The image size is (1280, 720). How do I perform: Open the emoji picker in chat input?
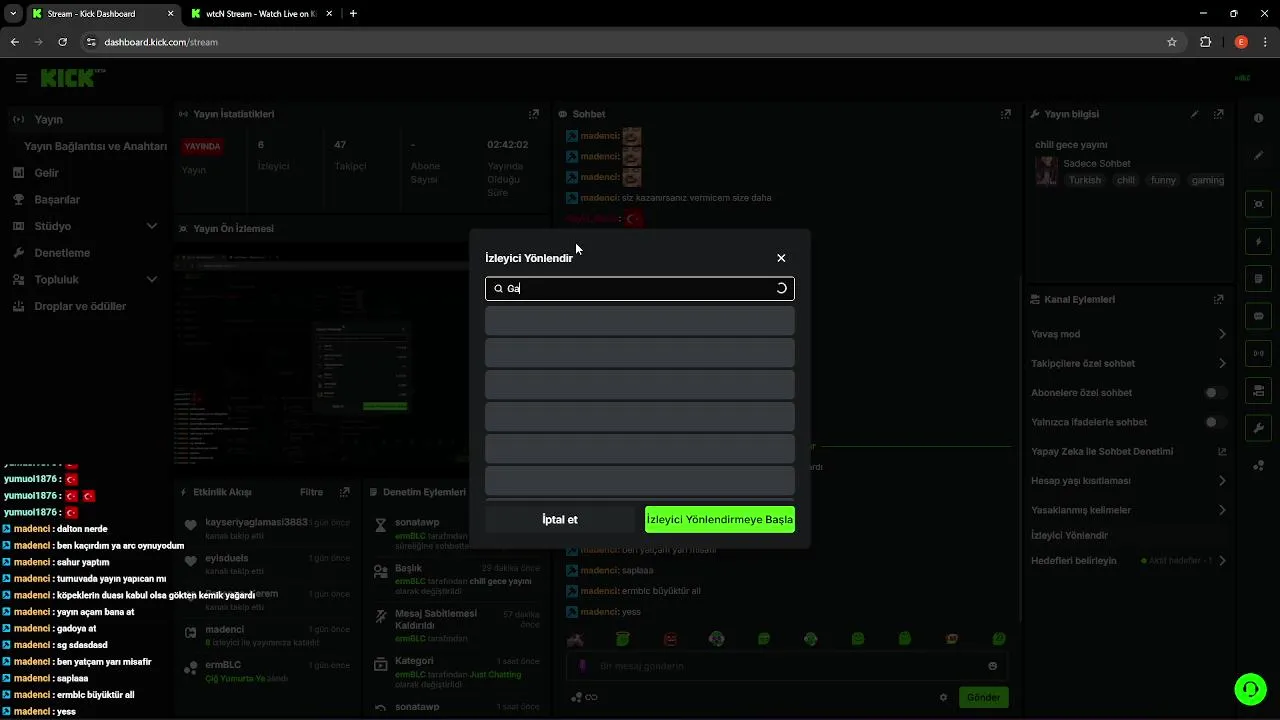pyautogui.click(x=992, y=666)
